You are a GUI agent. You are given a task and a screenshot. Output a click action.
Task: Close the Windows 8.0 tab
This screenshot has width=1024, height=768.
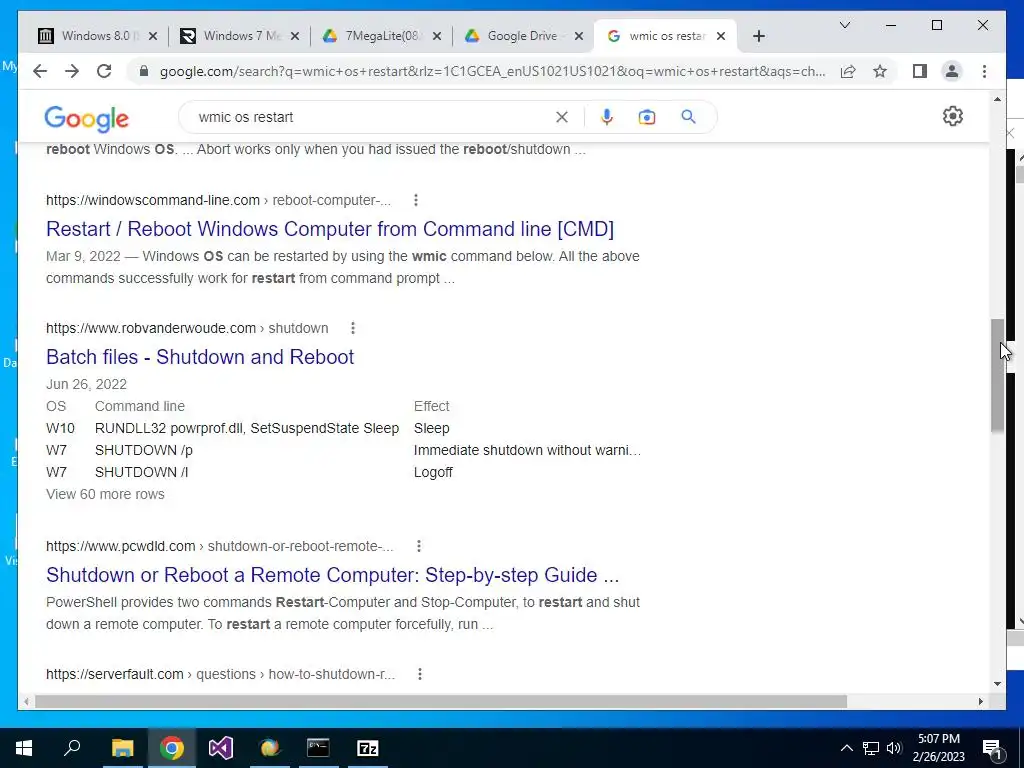click(x=153, y=36)
